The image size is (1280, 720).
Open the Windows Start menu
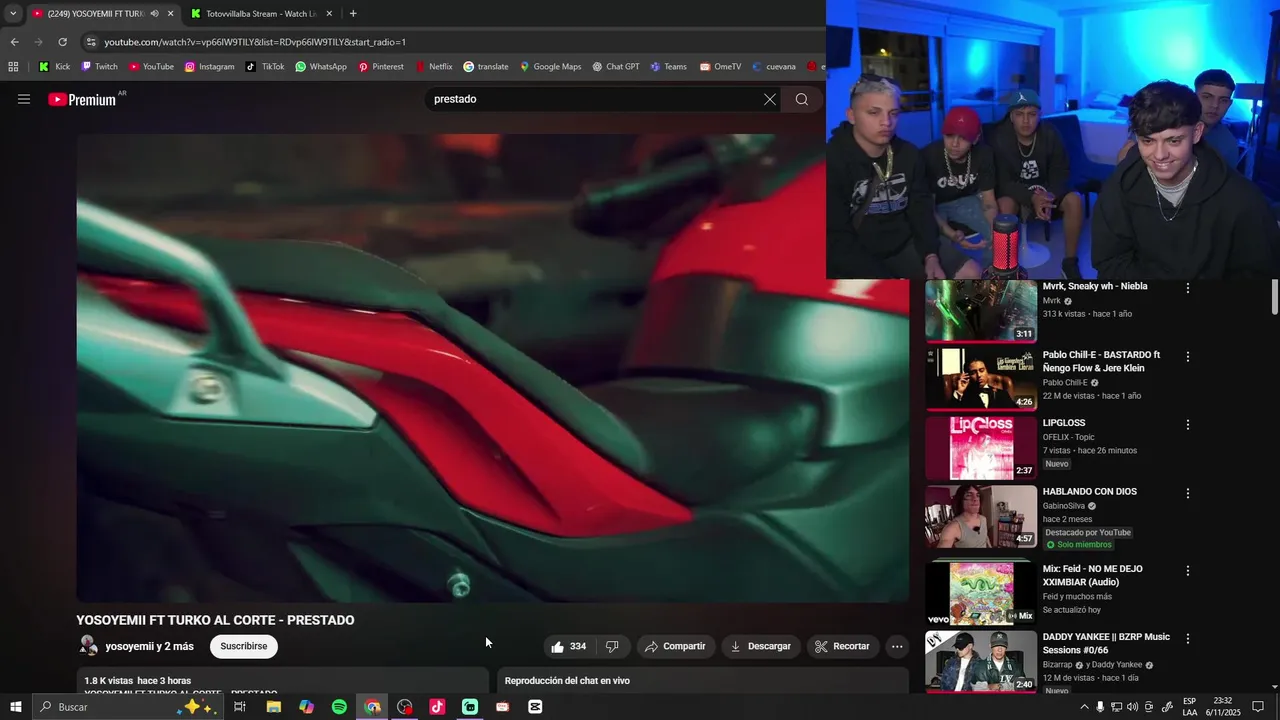point(16,707)
